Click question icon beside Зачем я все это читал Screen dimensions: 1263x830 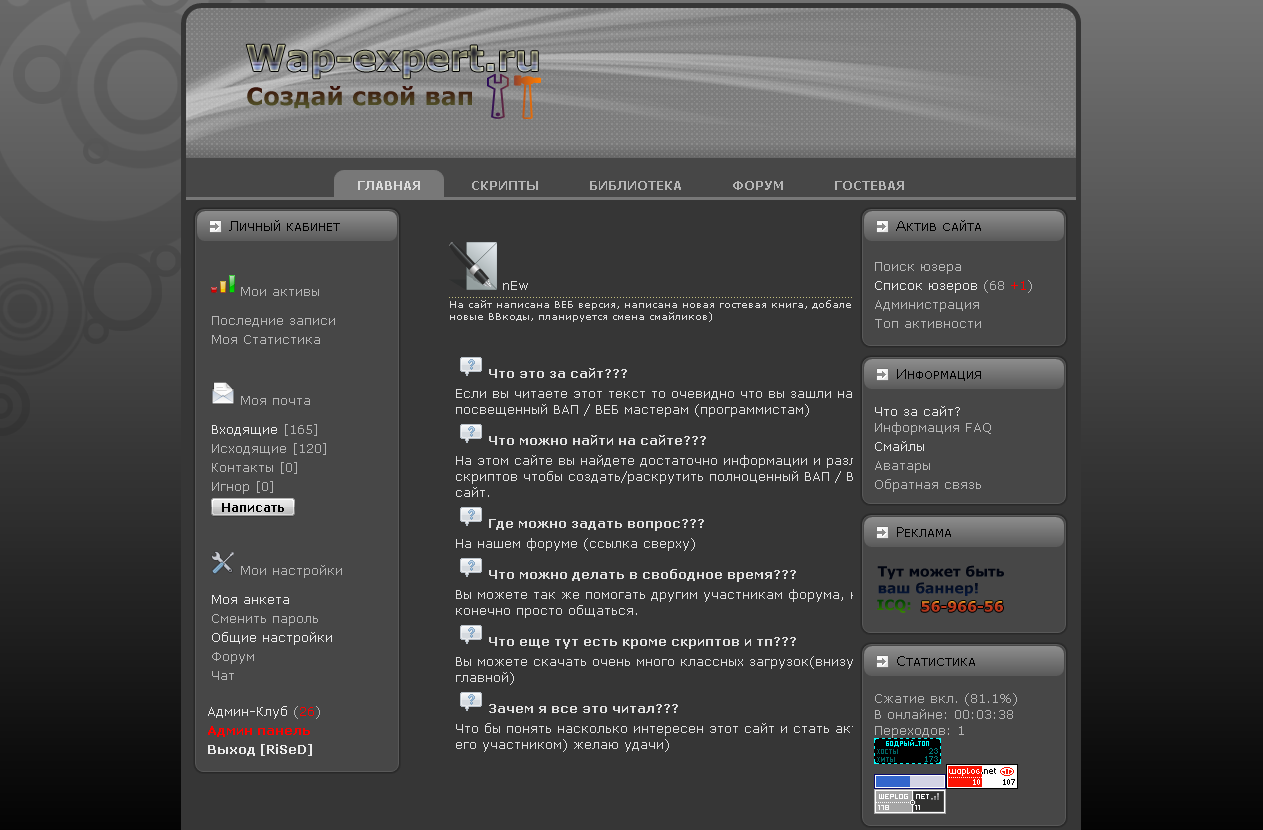point(471,702)
